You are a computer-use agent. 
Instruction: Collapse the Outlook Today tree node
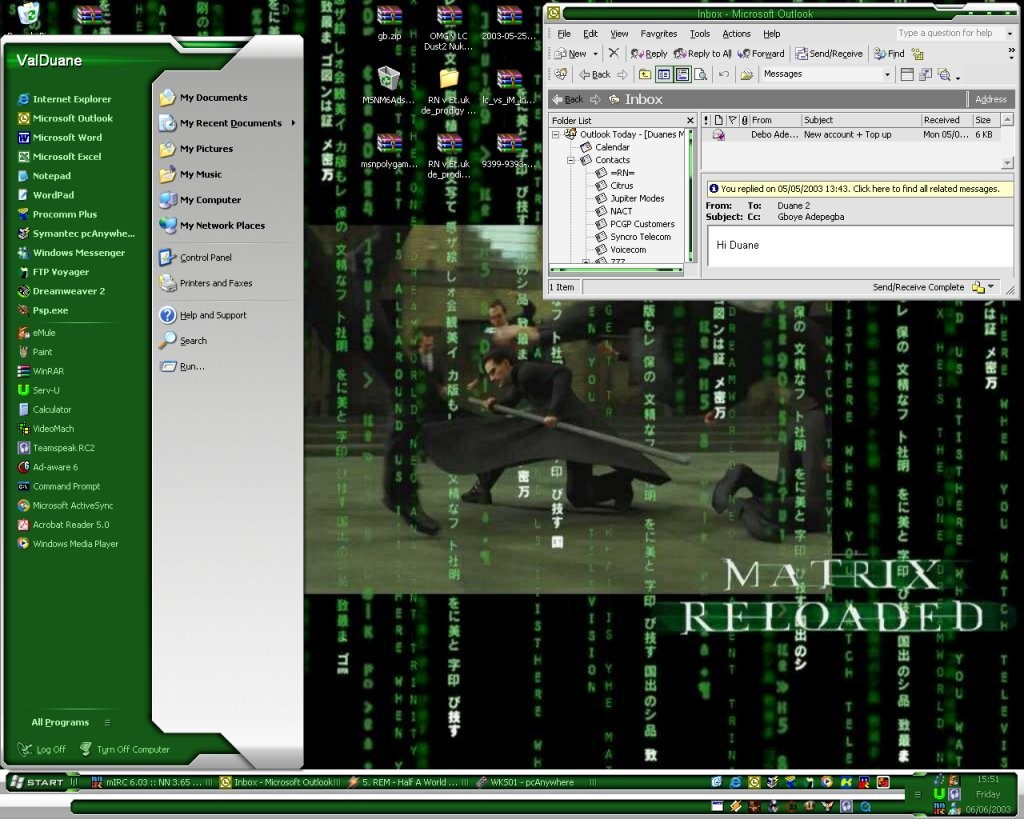pyautogui.click(x=556, y=135)
